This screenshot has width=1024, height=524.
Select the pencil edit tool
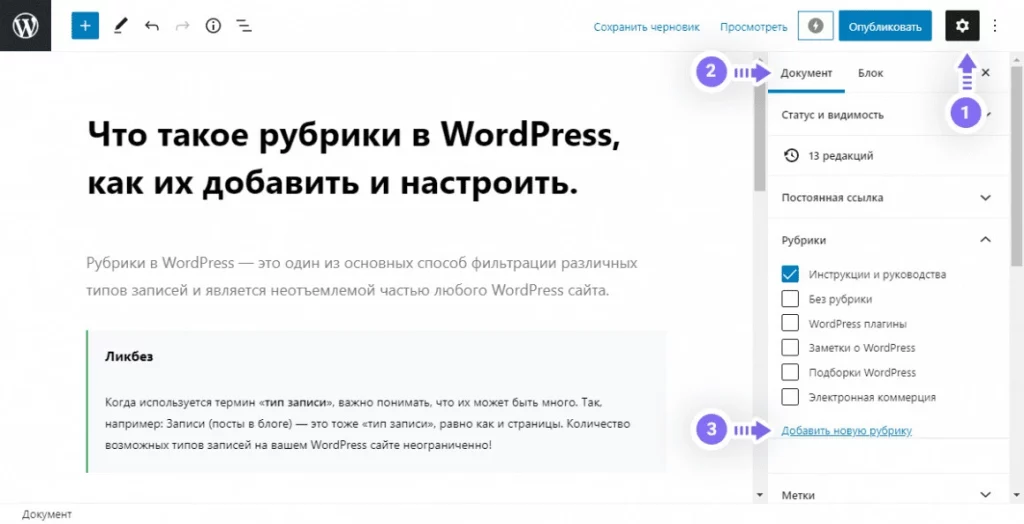(x=120, y=26)
